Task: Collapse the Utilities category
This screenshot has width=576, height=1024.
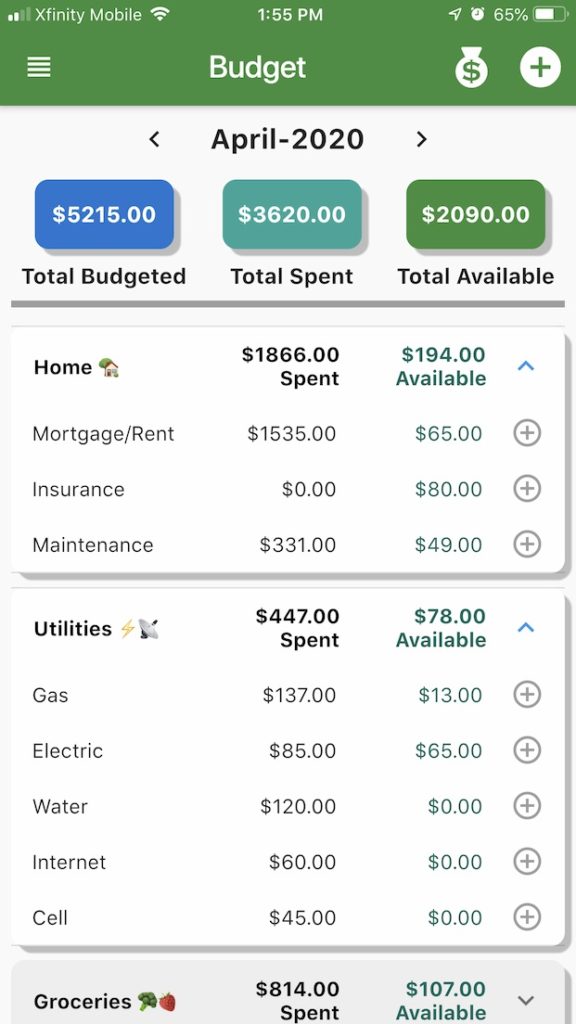Action: pyautogui.click(x=526, y=628)
